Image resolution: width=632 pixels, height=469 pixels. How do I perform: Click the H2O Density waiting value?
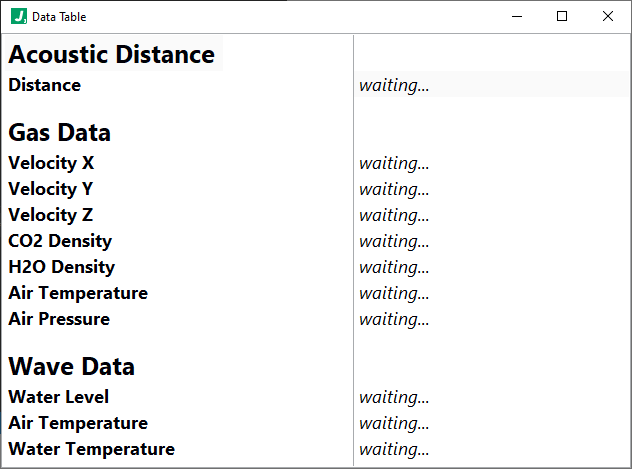[394, 267]
